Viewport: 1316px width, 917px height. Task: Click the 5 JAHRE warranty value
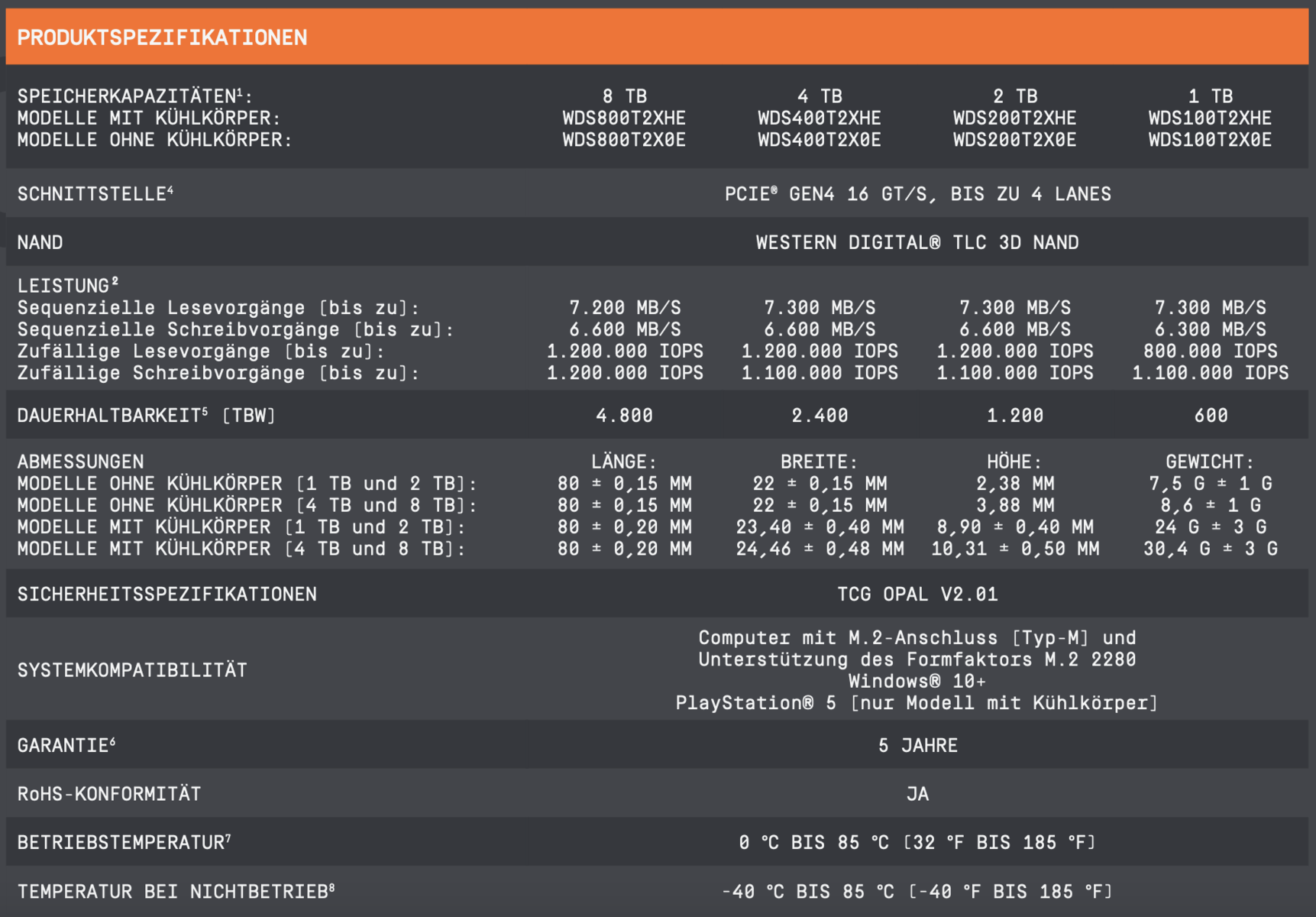pos(917,746)
